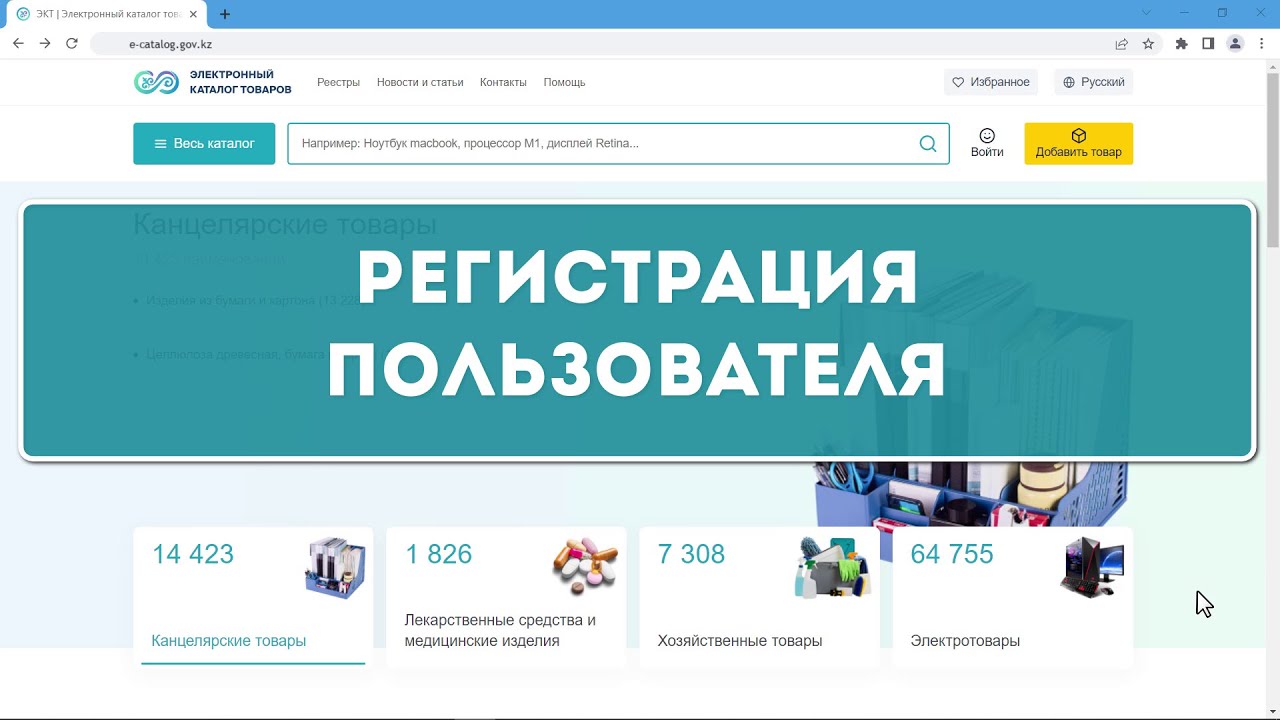Select the Канцелярские товары category card
Screen dimensions: 1280x720
(253, 597)
